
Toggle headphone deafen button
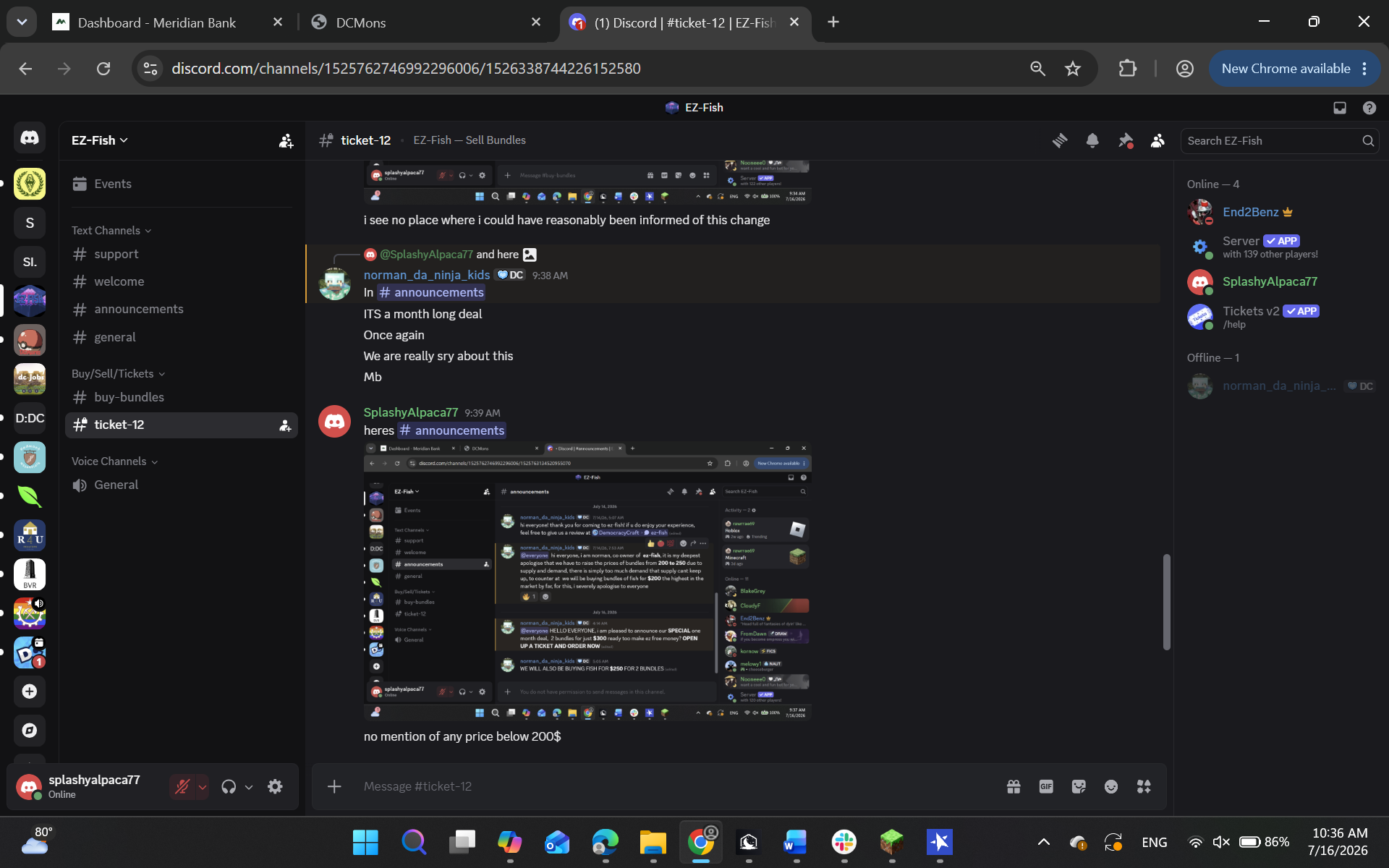point(229,786)
